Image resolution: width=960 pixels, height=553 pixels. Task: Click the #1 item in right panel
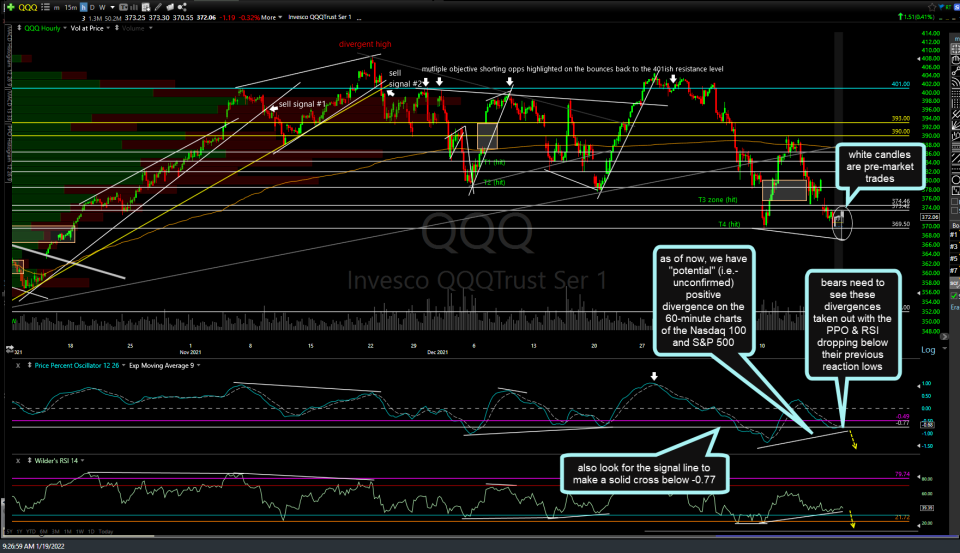[954, 235]
